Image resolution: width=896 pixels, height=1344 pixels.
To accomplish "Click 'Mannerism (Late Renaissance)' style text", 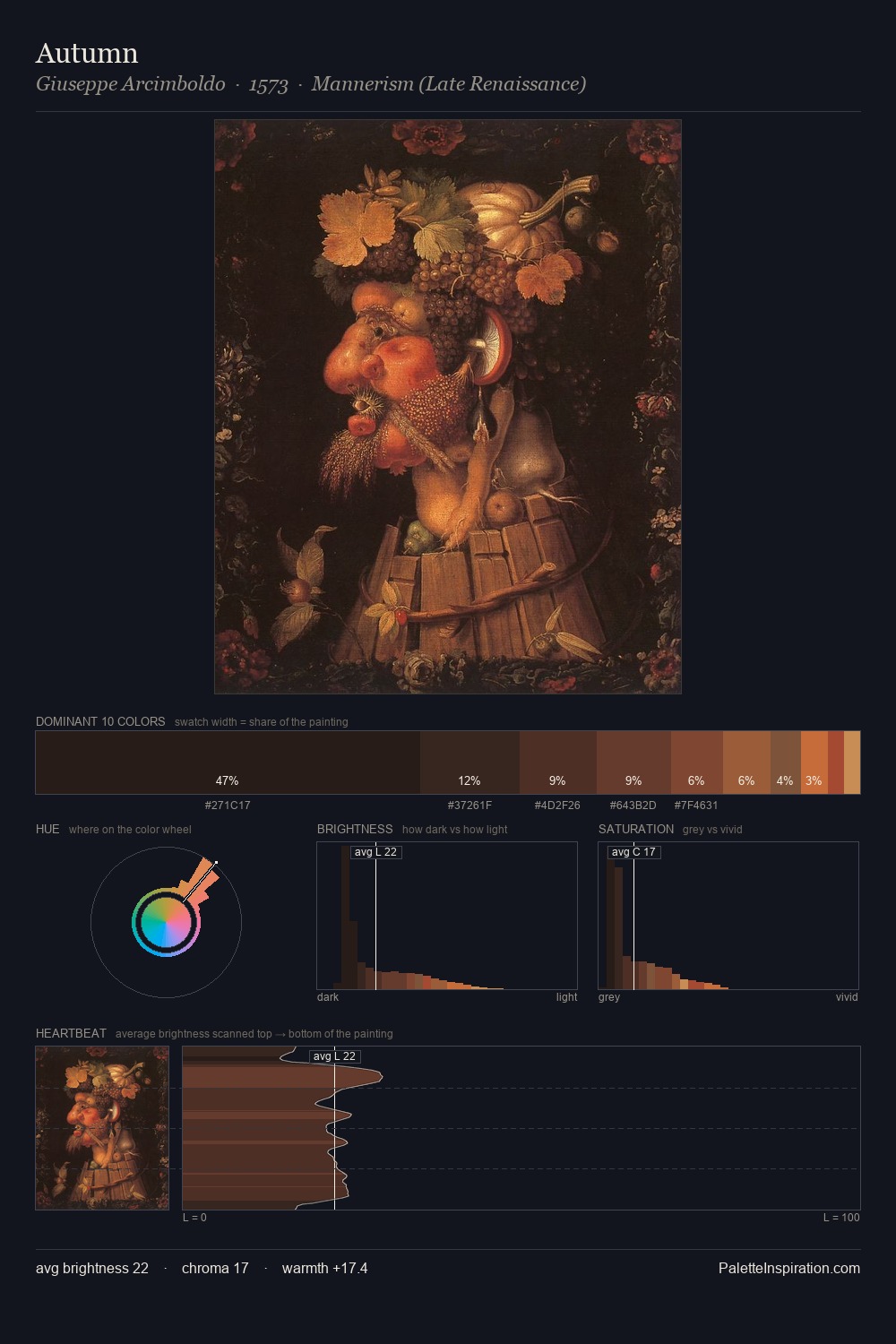I will click(x=449, y=83).
